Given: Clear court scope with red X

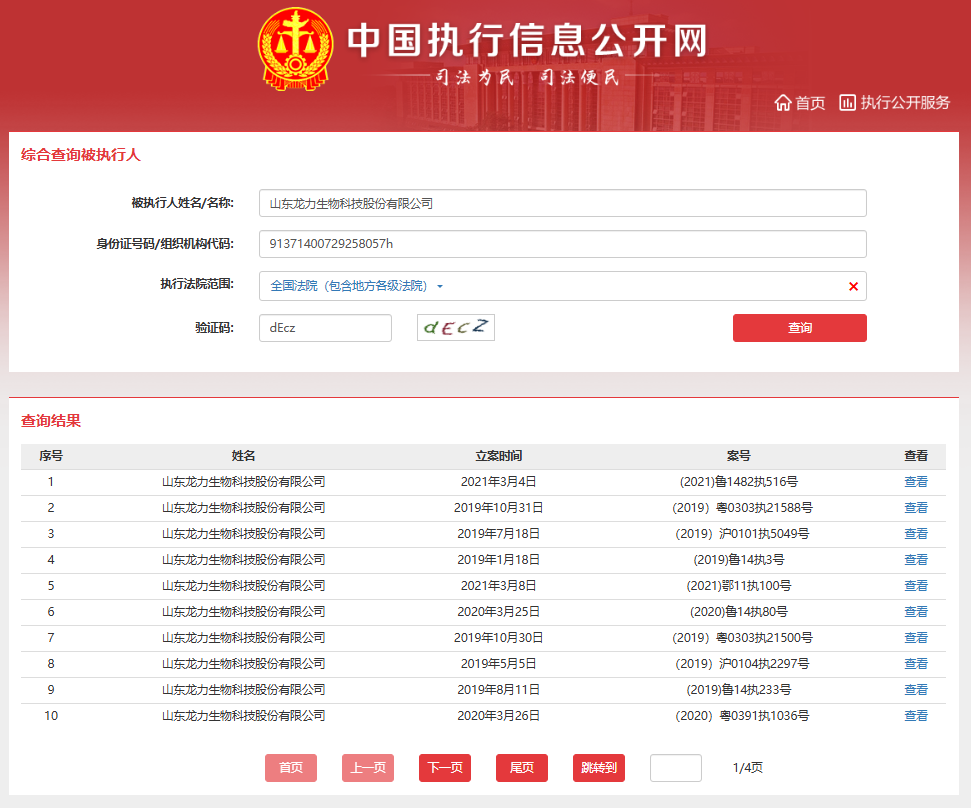Looking at the screenshot, I should tap(853, 286).
